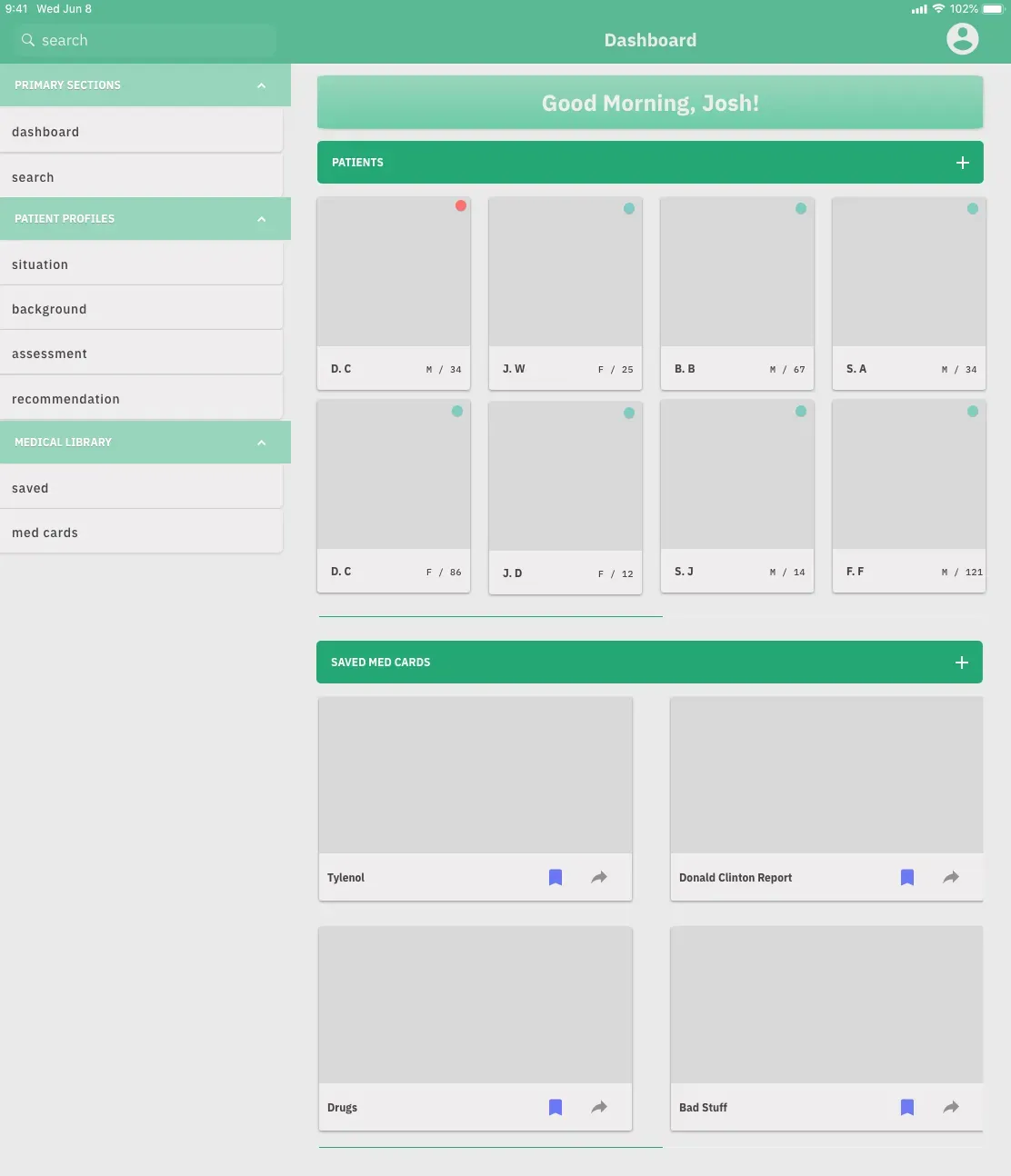Open patient card J.W F / 25
Image resolution: width=1011 pixels, height=1176 pixels.
[x=566, y=294]
